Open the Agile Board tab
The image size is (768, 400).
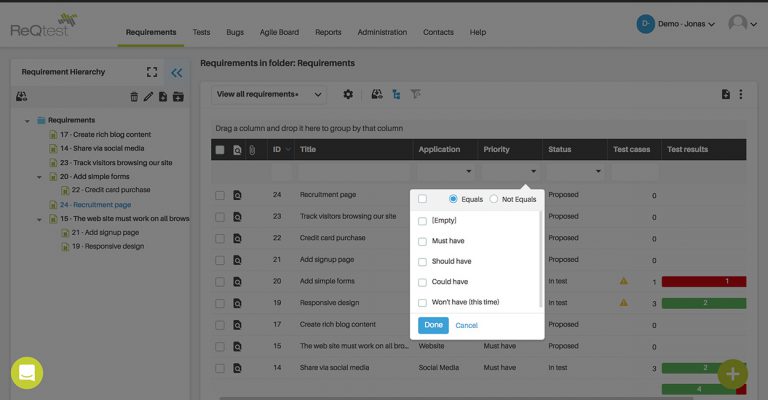(279, 32)
